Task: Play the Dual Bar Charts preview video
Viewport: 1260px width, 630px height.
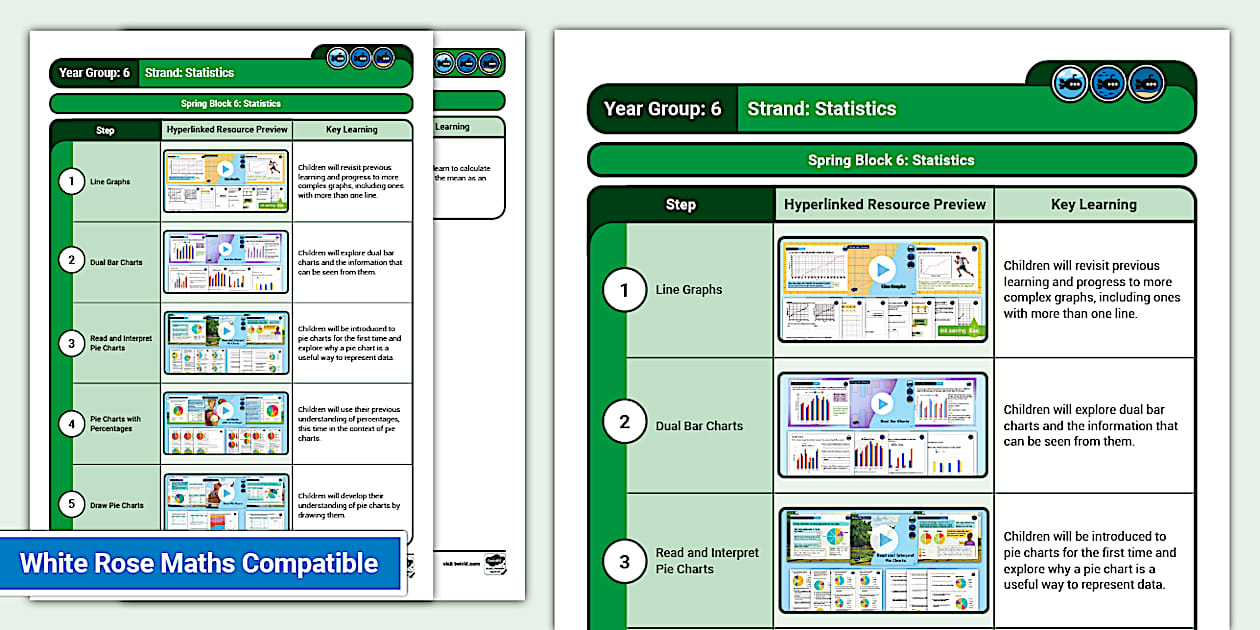Action: pos(882,403)
